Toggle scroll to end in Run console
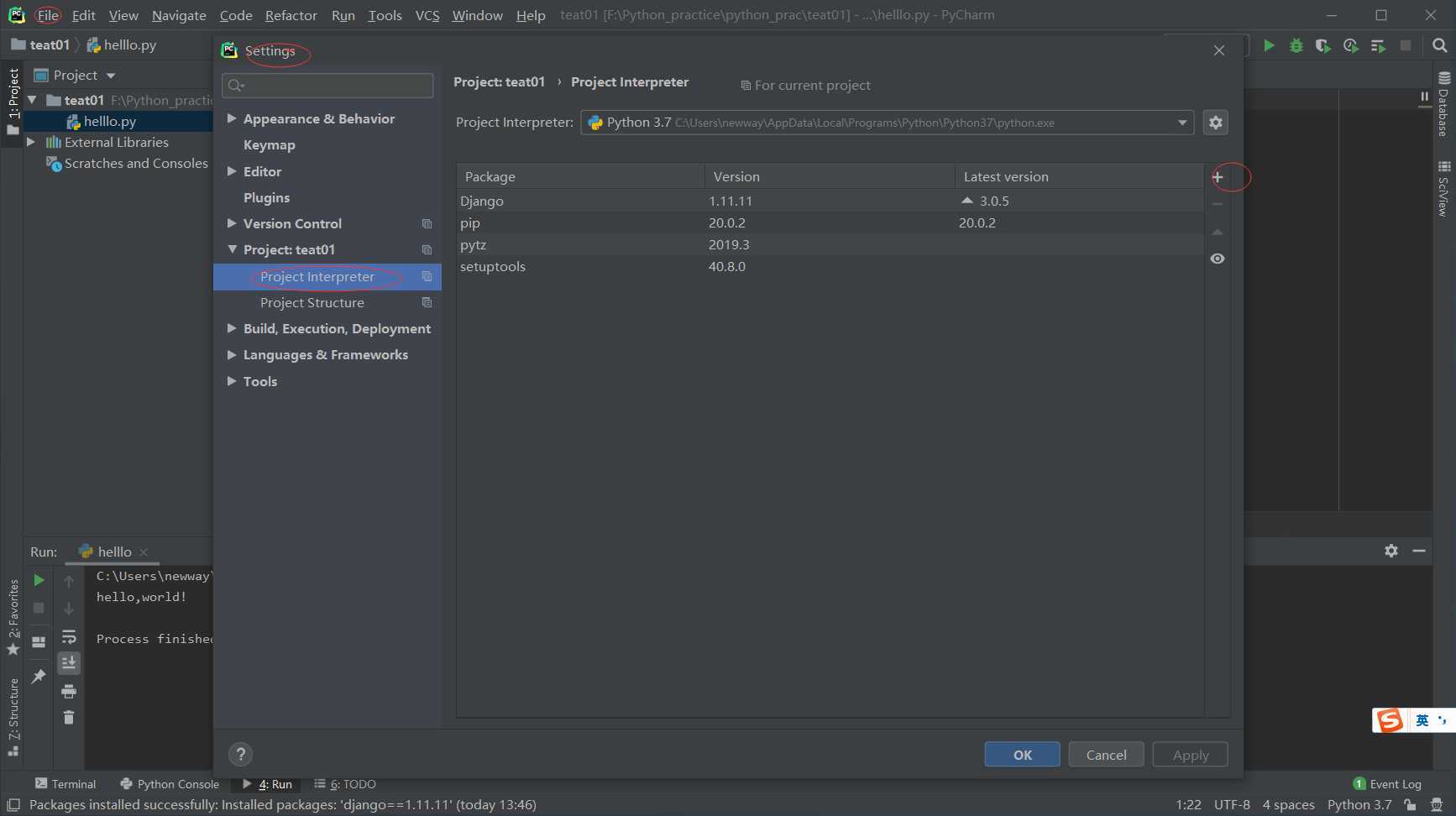1456x816 pixels. pyautogui.click(x=69, y=663)
